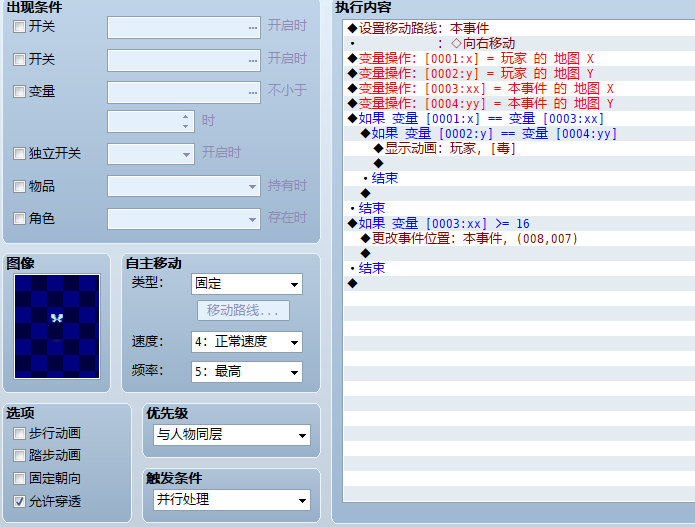
Task: Toggle the 踏步动画 option
Action: click(19, 456)
